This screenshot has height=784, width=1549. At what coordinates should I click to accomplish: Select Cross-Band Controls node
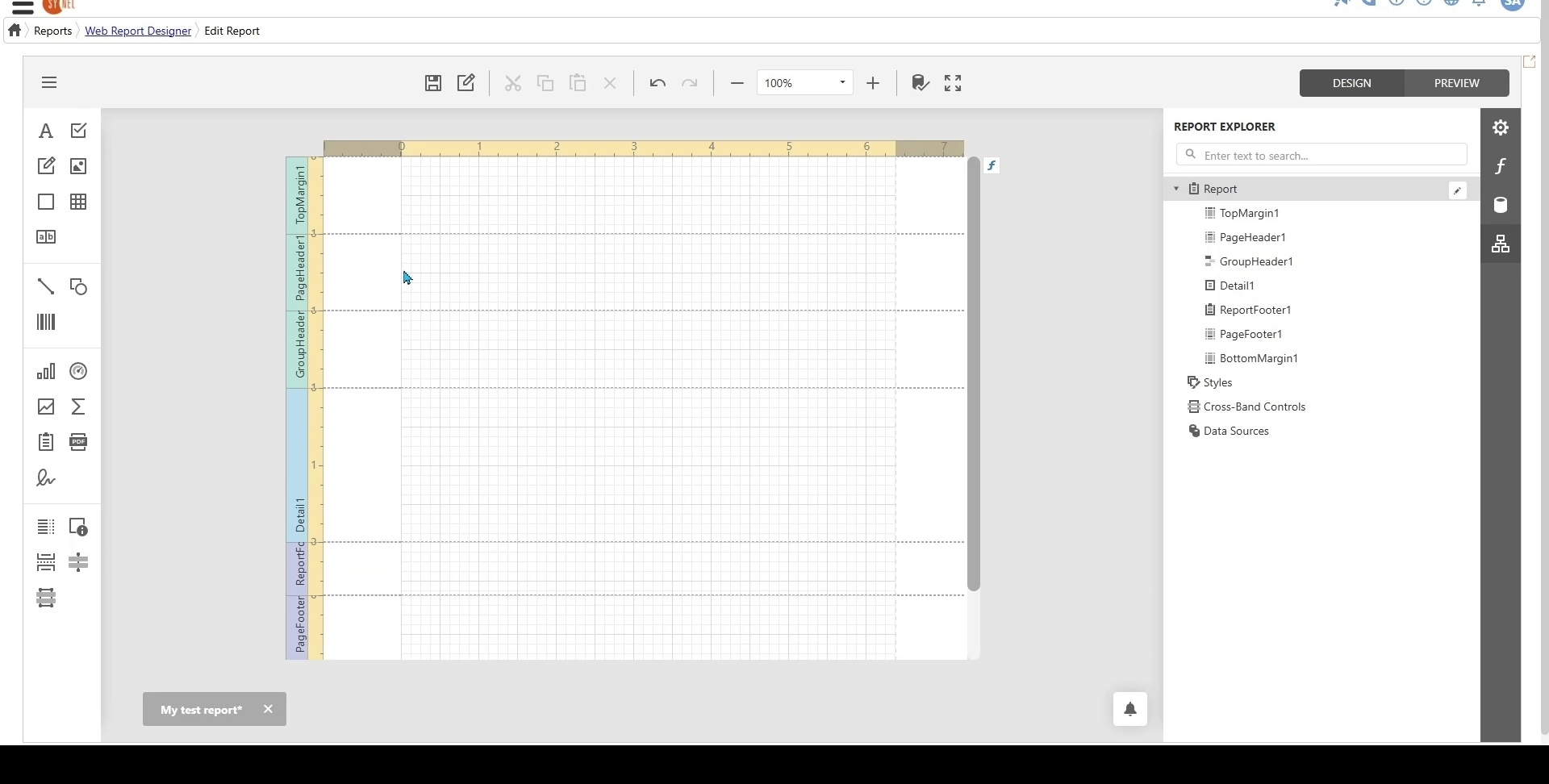coord(1254,407)
